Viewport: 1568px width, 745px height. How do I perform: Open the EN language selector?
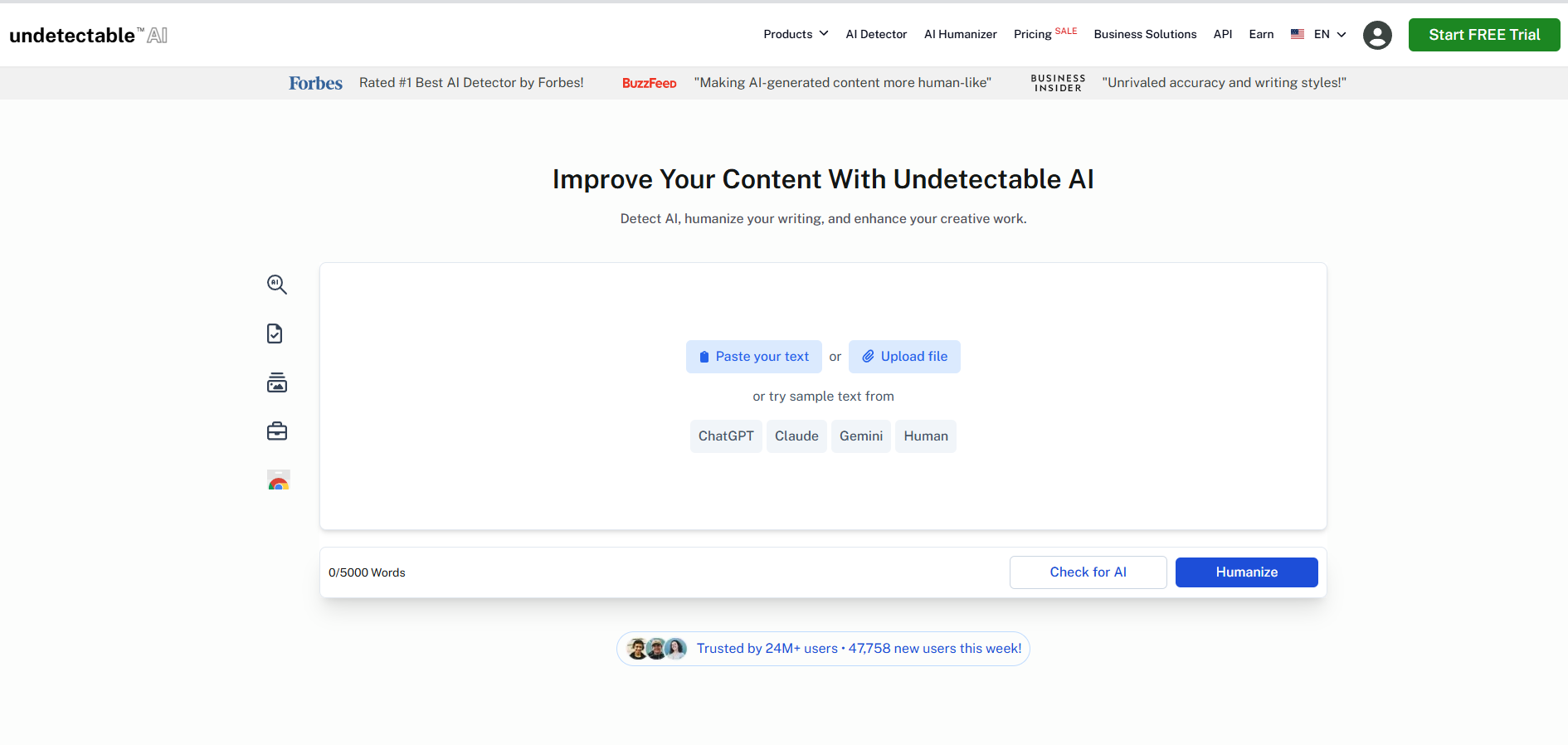point(1318,34)
